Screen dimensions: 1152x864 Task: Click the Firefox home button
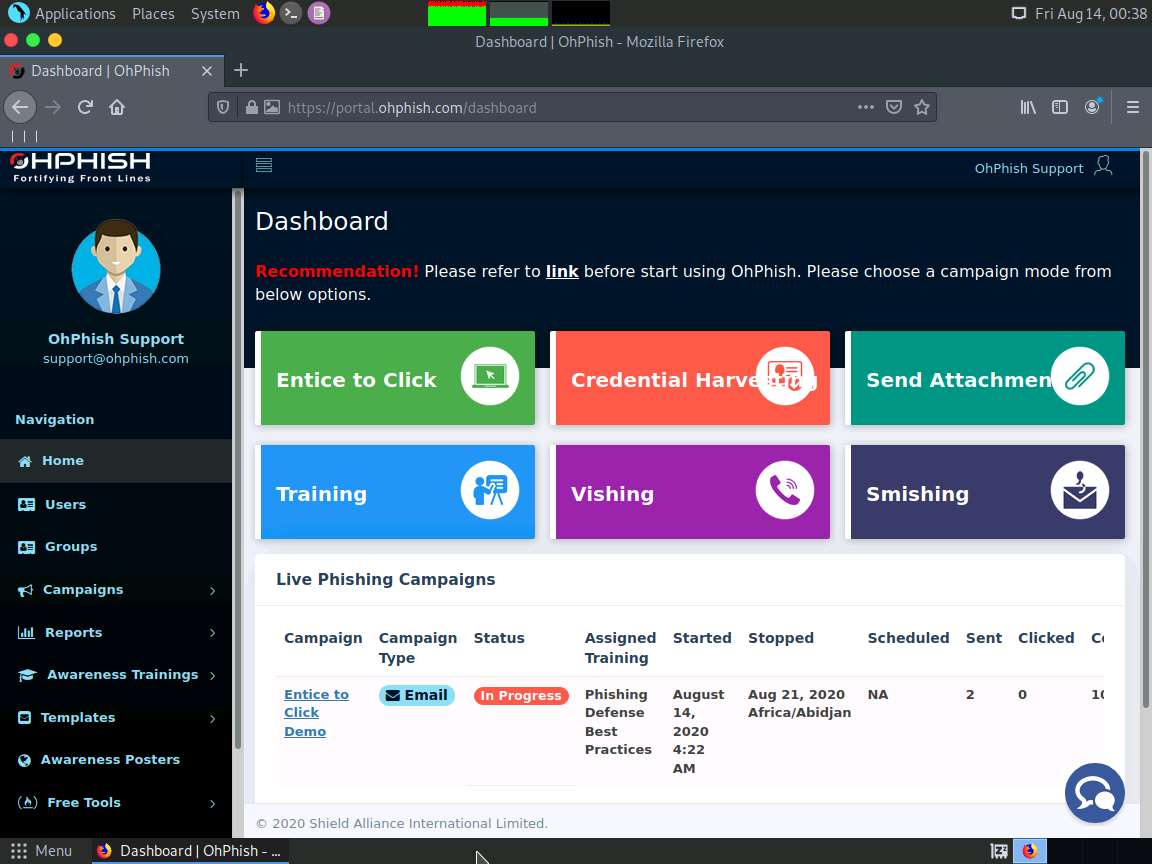pyautogui.click(x=117, y=107)
